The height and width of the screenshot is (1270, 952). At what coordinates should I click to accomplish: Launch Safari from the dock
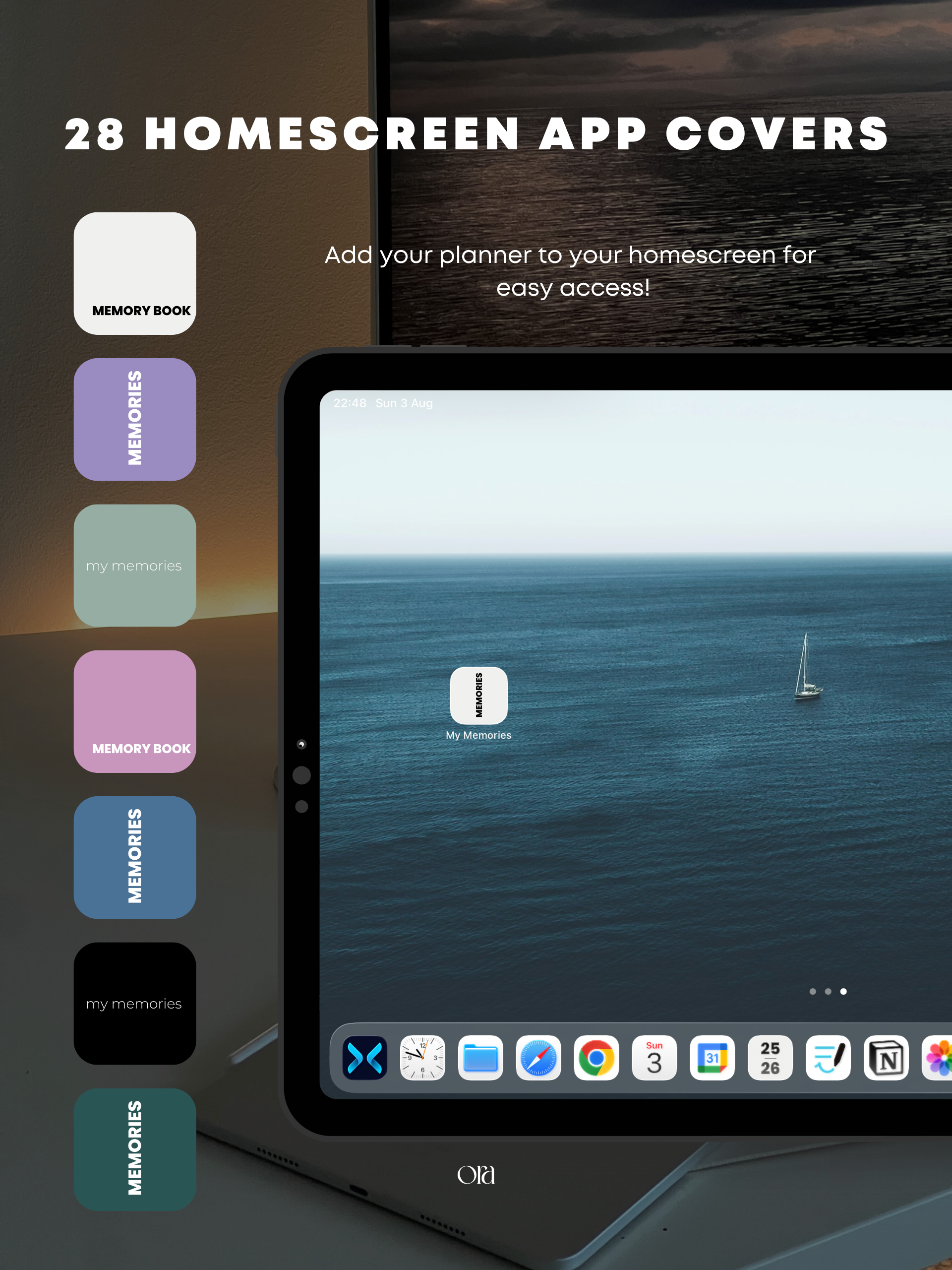point(538,1058)
